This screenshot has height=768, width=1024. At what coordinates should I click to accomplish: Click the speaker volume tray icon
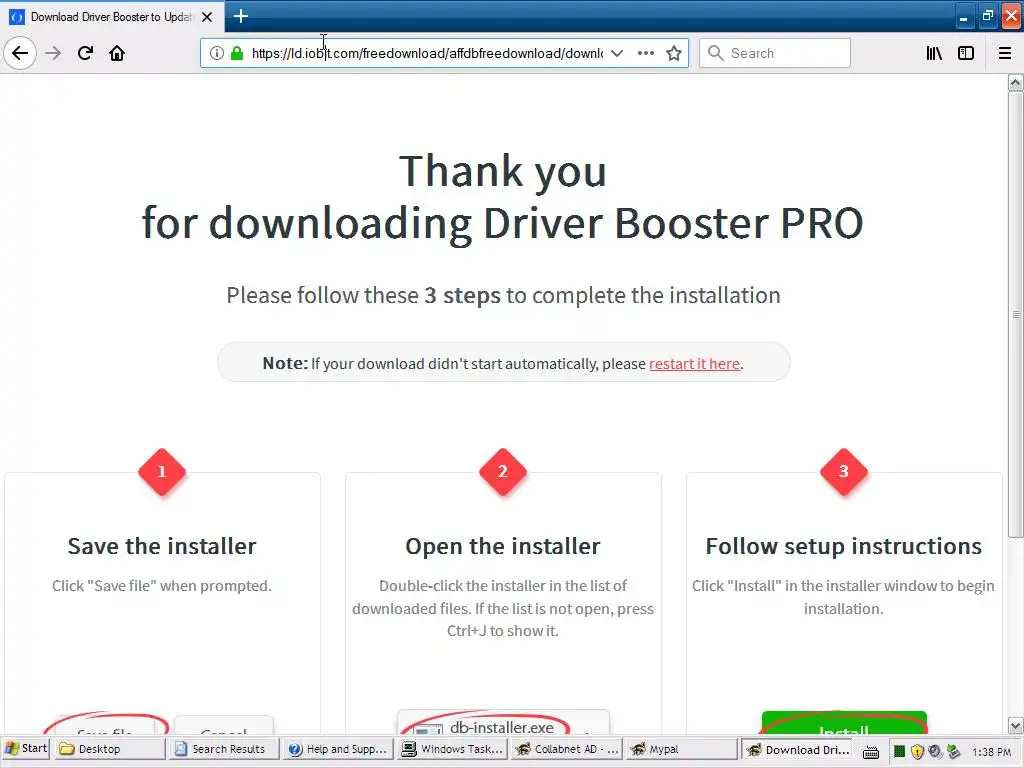tap(935, 752)
